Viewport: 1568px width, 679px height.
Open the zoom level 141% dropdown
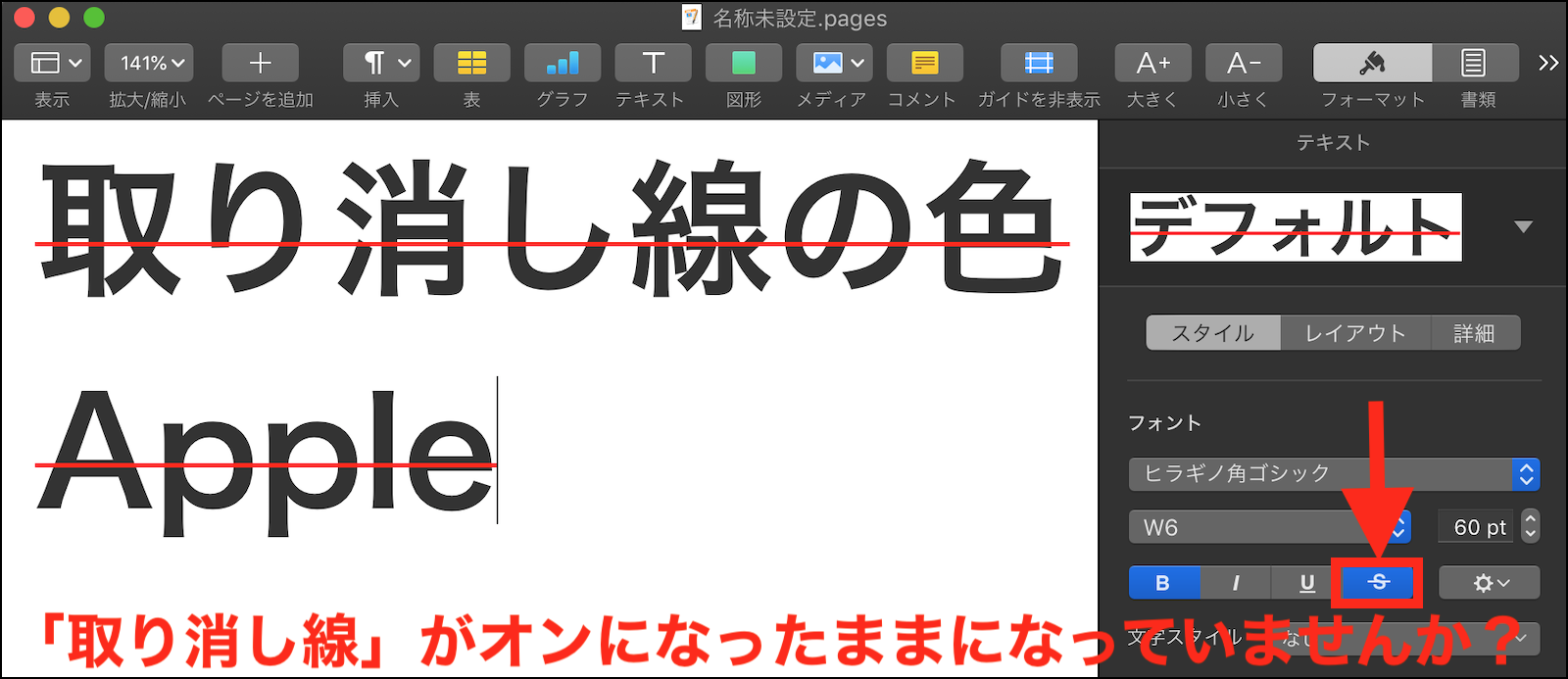pyautogui.click(x=149, y=64)
